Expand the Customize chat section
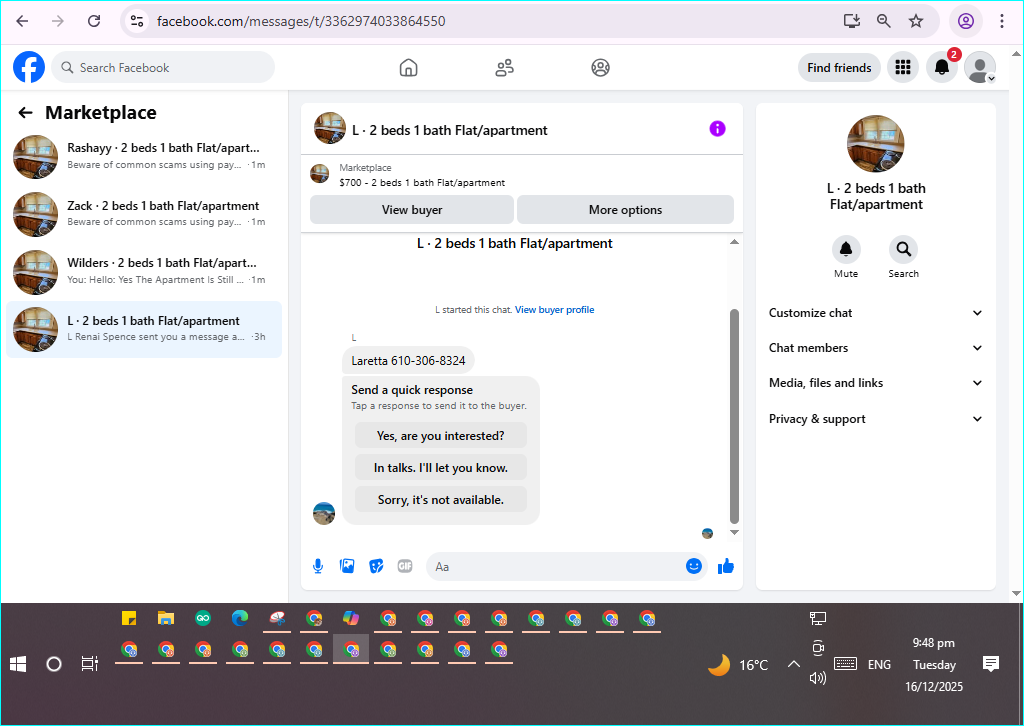This screenshot has height=726, width=1024. (x=876, y=313)
